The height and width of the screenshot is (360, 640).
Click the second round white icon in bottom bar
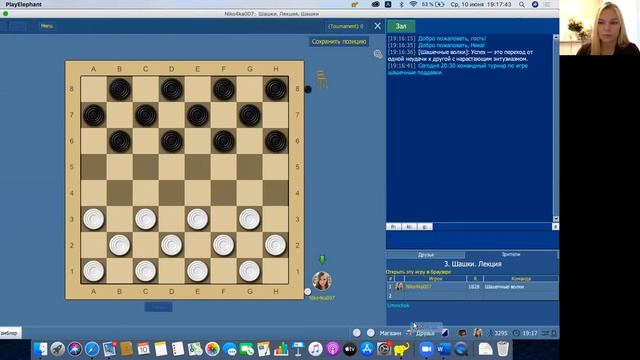click(371, 333)
